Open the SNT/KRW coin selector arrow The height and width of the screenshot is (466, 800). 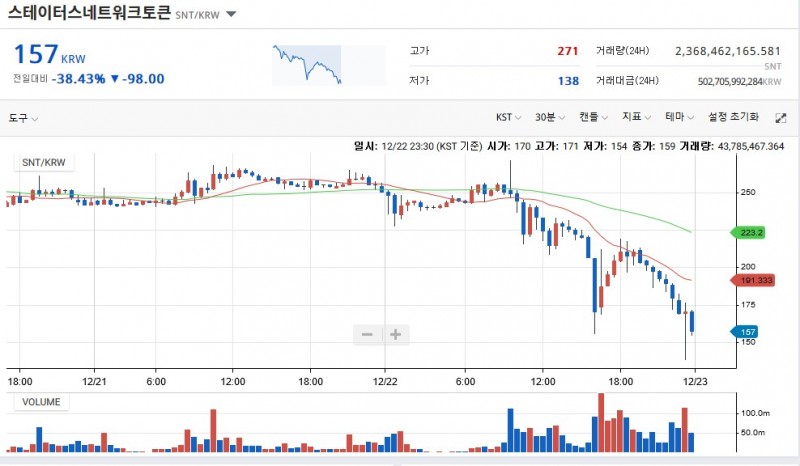click(231, 15)
